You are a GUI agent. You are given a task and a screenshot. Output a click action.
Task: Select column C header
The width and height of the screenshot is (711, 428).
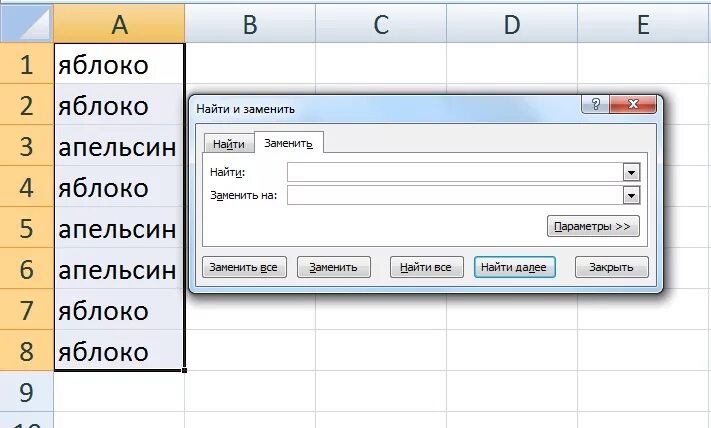(x=381, y=24)
